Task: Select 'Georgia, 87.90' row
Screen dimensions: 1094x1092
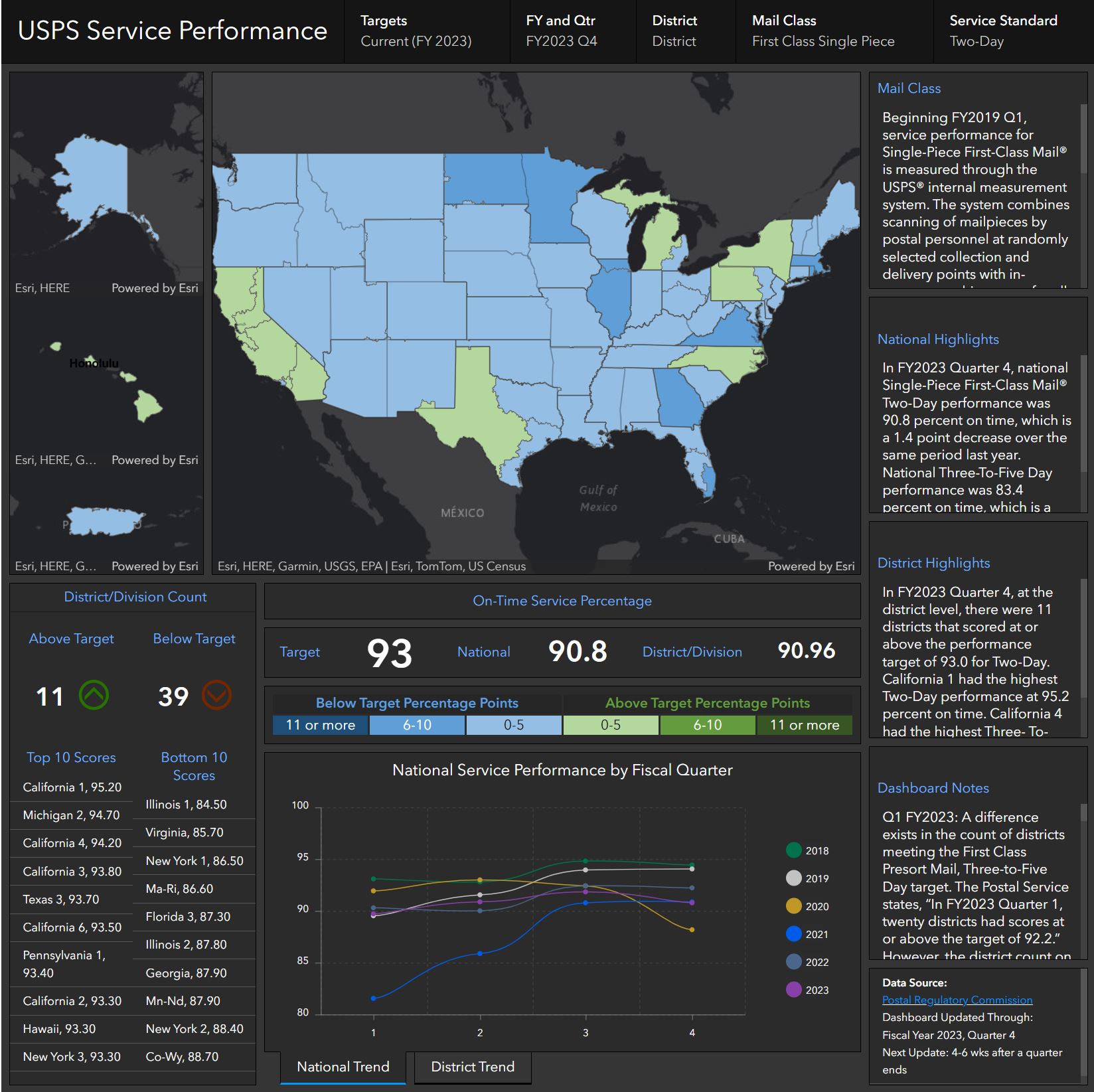Action: pos(194,973)
